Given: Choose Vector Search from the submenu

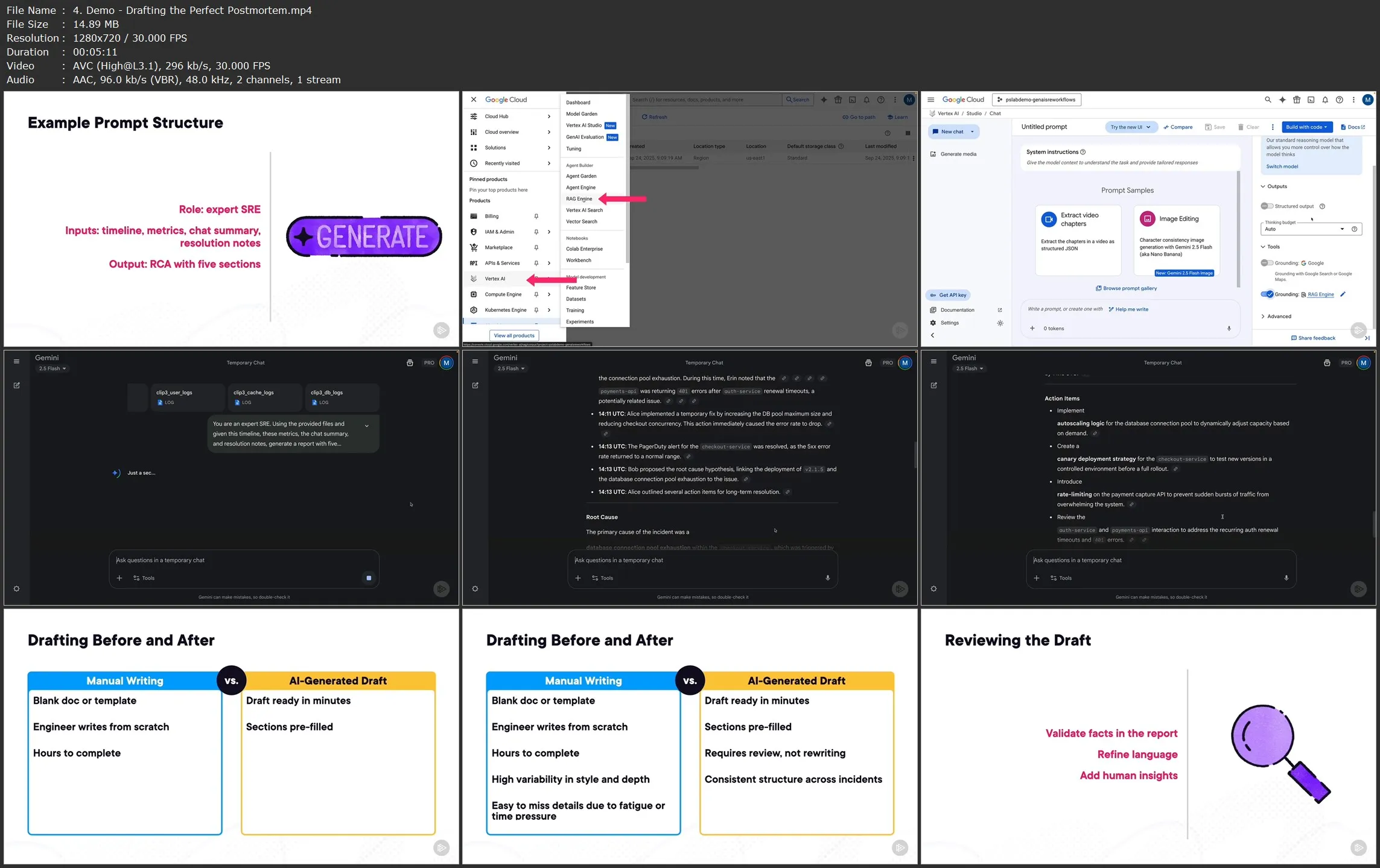Looking at the screenshot, I should pyautogui.click(x=581, y=221).
